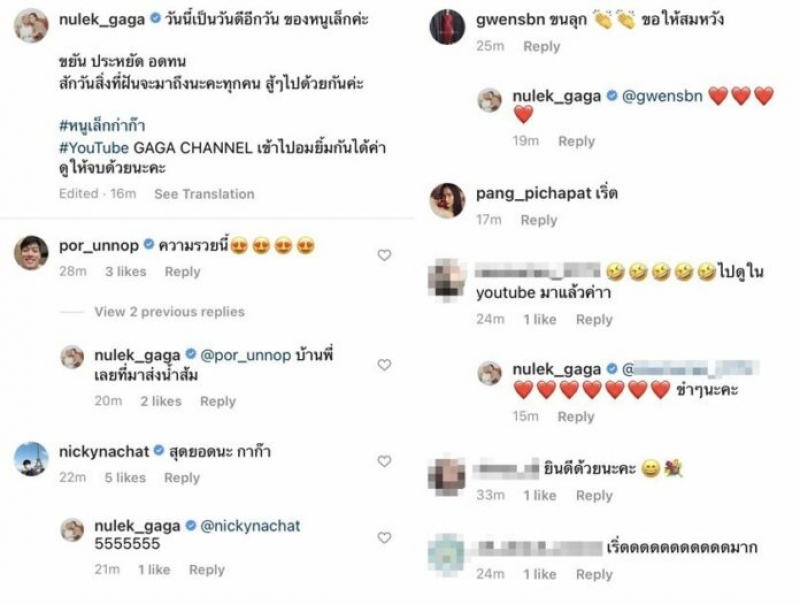This screenshot has width=800, height=604.
Task: Open the @nickynachat mention in reply
Action: pyautogui.click(x=250, y=526)
